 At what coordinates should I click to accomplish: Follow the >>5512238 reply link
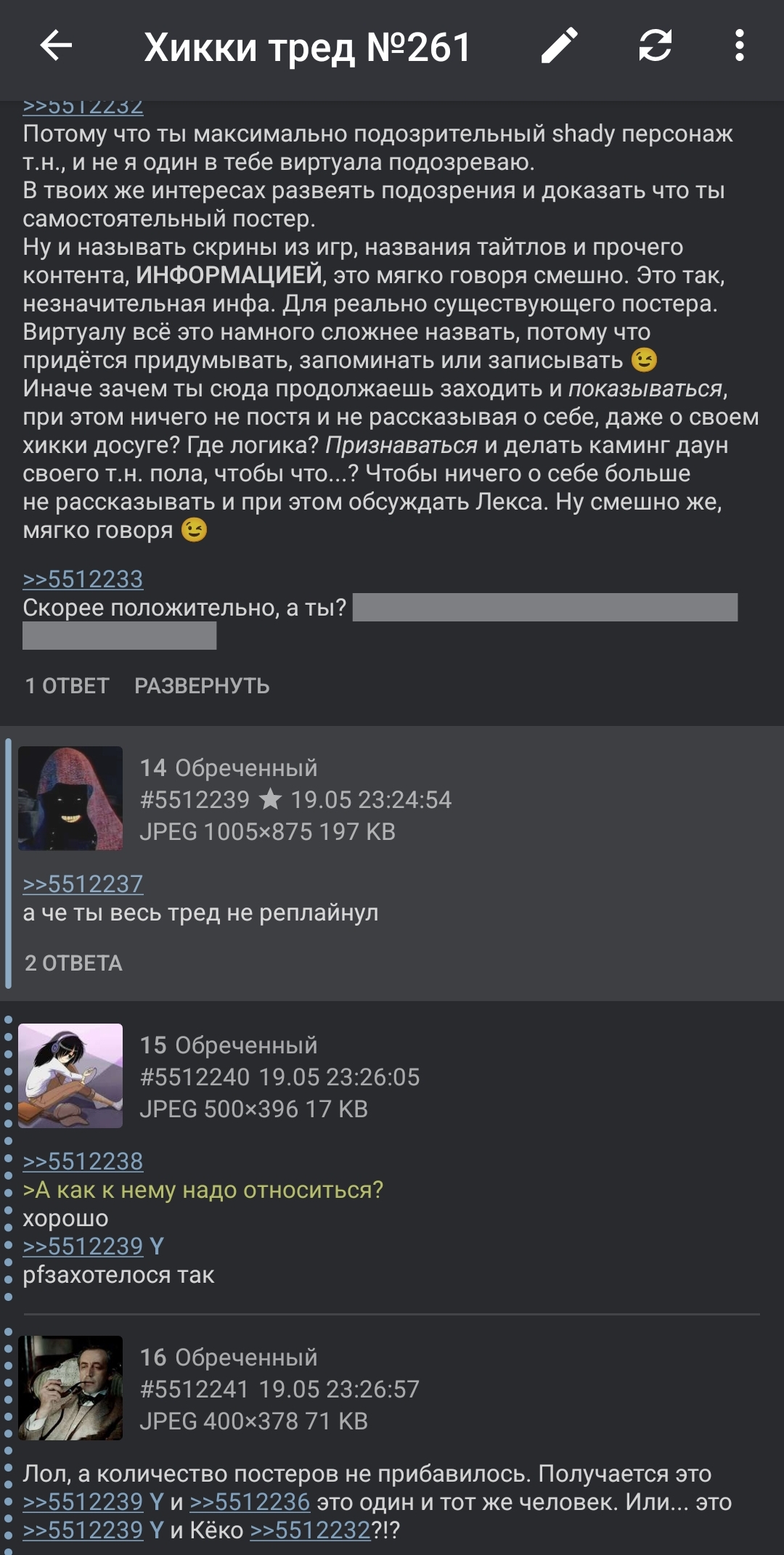(83, 1162)
